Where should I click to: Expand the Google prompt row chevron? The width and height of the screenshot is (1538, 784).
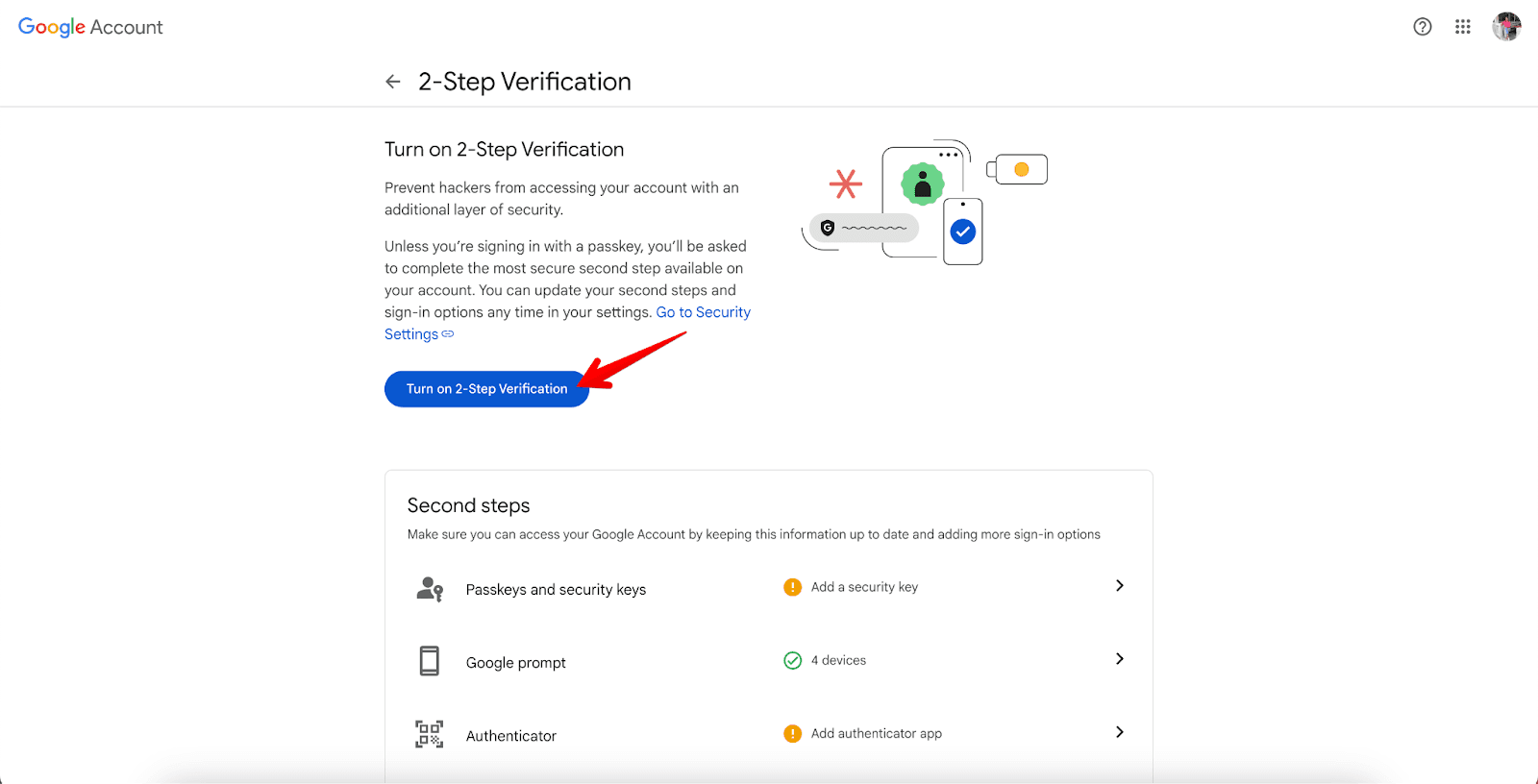(1119, 659)
